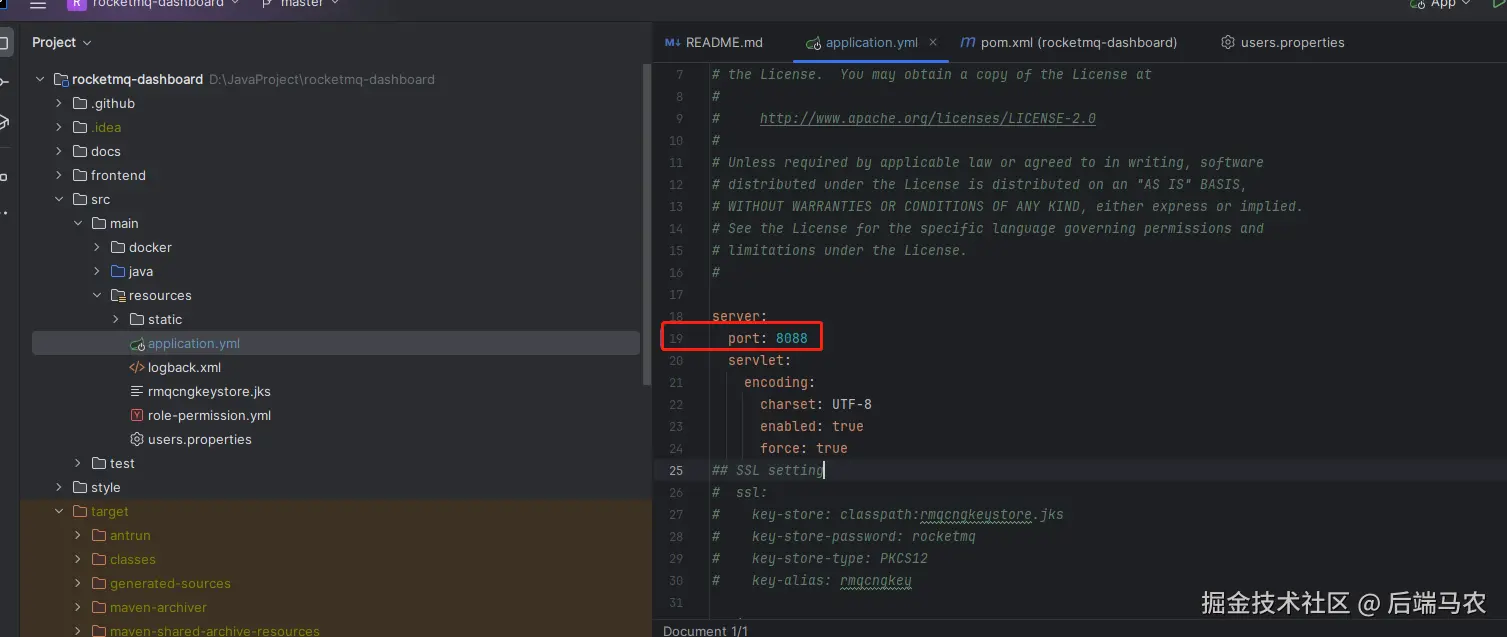Screen dimensions: 1507x637
Task: Click the target folder icon
Action: point(80,512)
